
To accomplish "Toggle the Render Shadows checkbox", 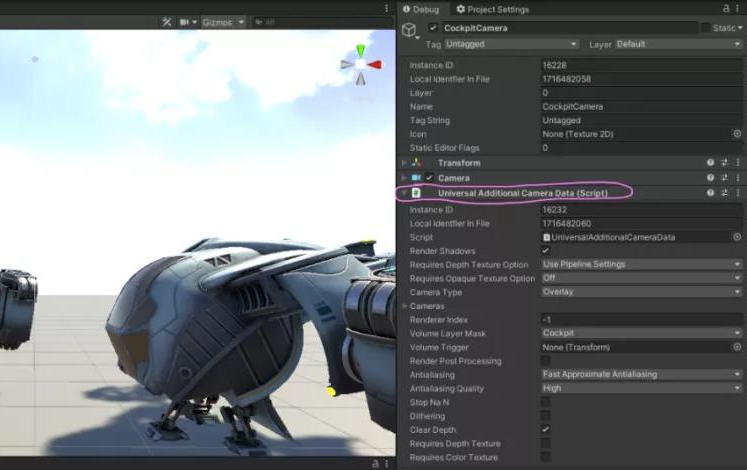I will click(x=545, y=250).
